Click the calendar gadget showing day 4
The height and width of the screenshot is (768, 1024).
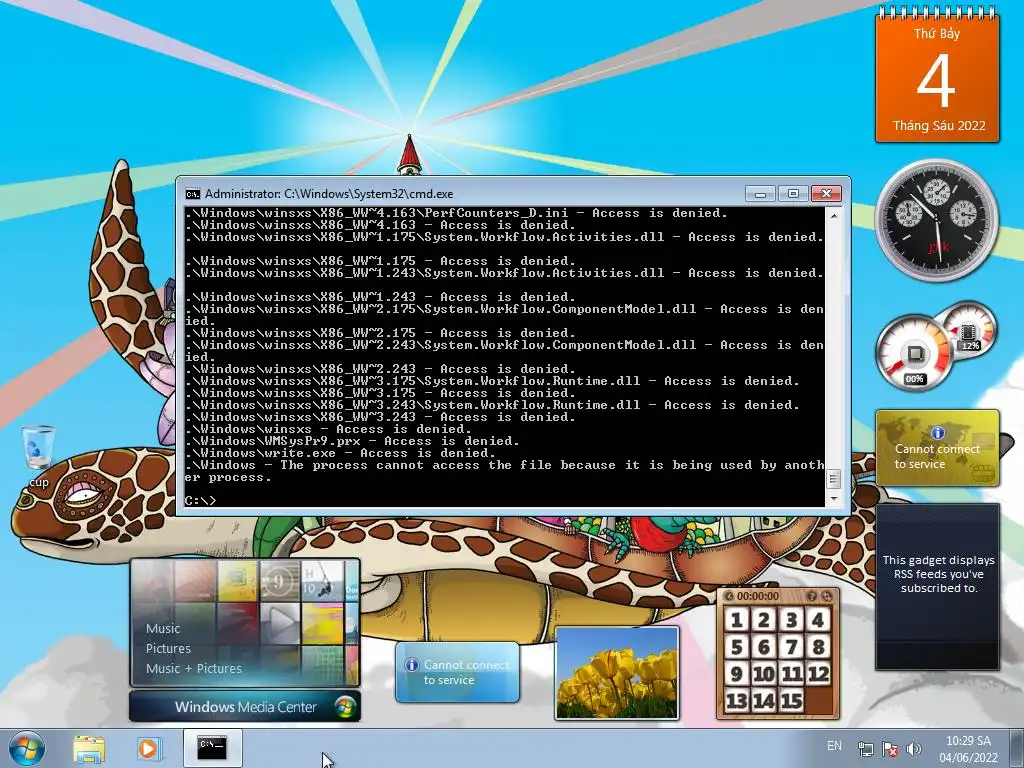[937, 78]
